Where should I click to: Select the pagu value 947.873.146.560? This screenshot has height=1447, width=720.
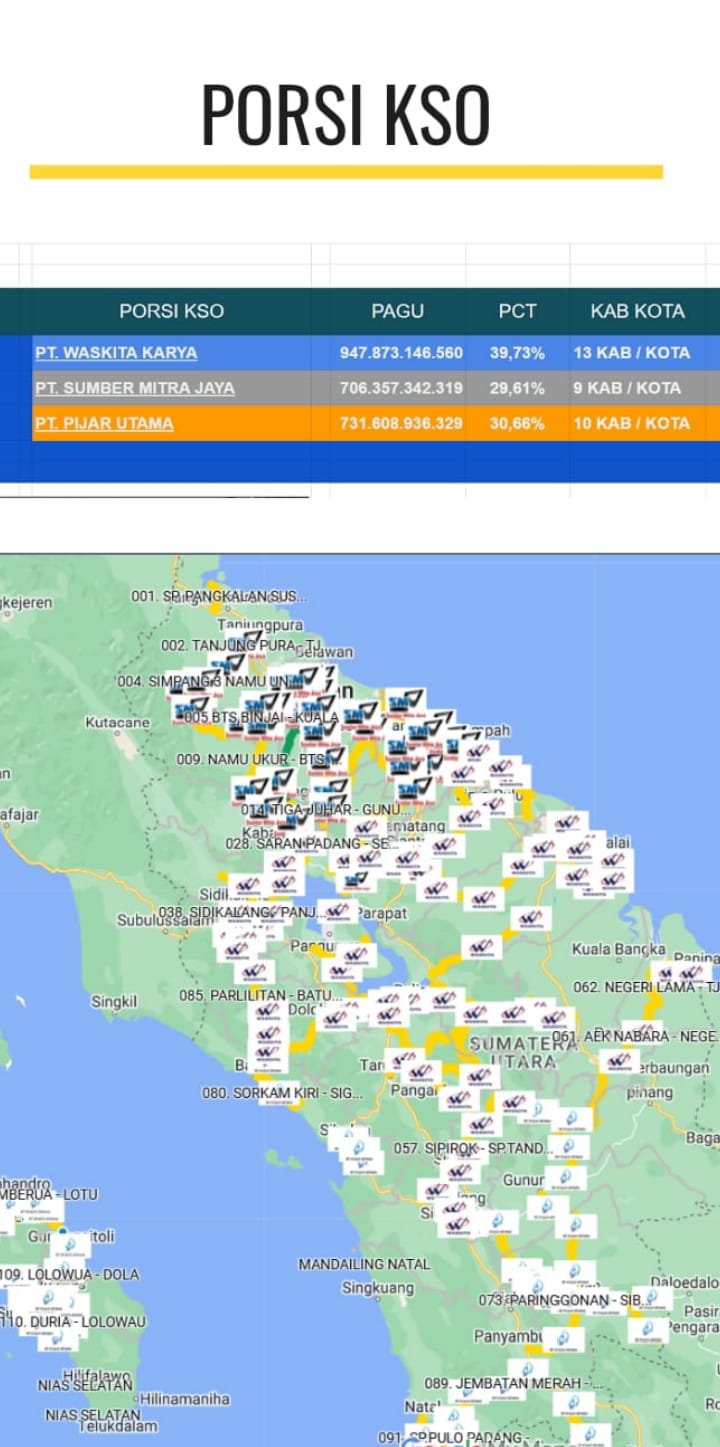pyautogui.click(x=401, y=353)
